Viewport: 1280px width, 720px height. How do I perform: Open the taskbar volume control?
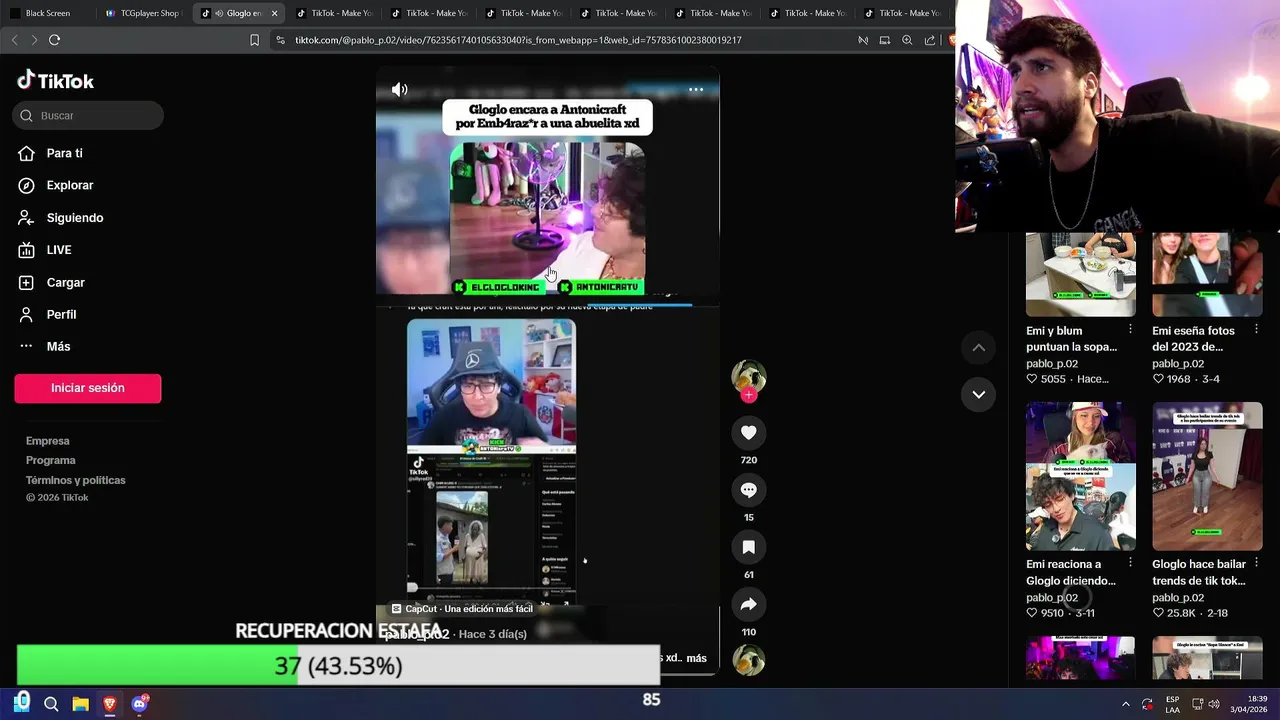pos(1213,704)
